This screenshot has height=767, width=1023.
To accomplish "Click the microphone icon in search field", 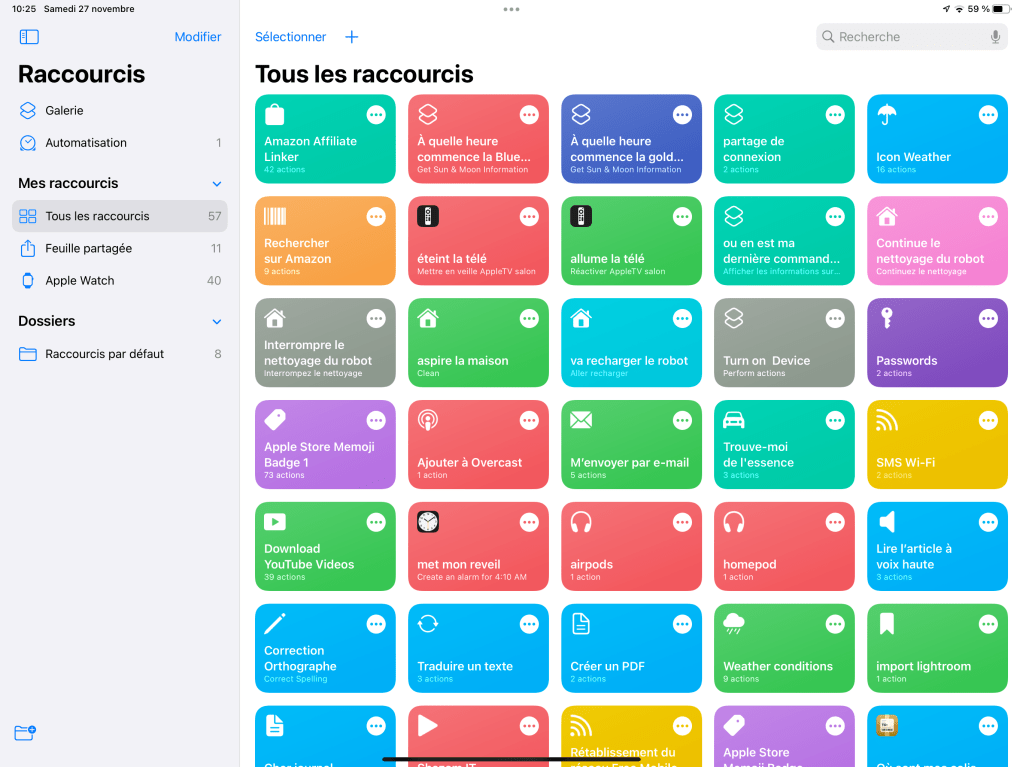I will (995, 37).
